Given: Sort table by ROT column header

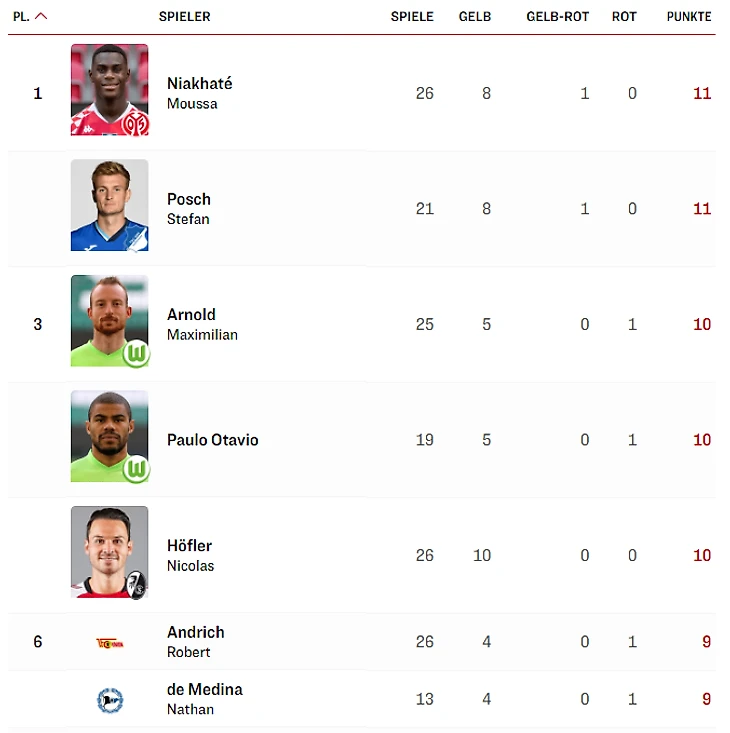Looking at the screenshot, I should tap(624, 17).
